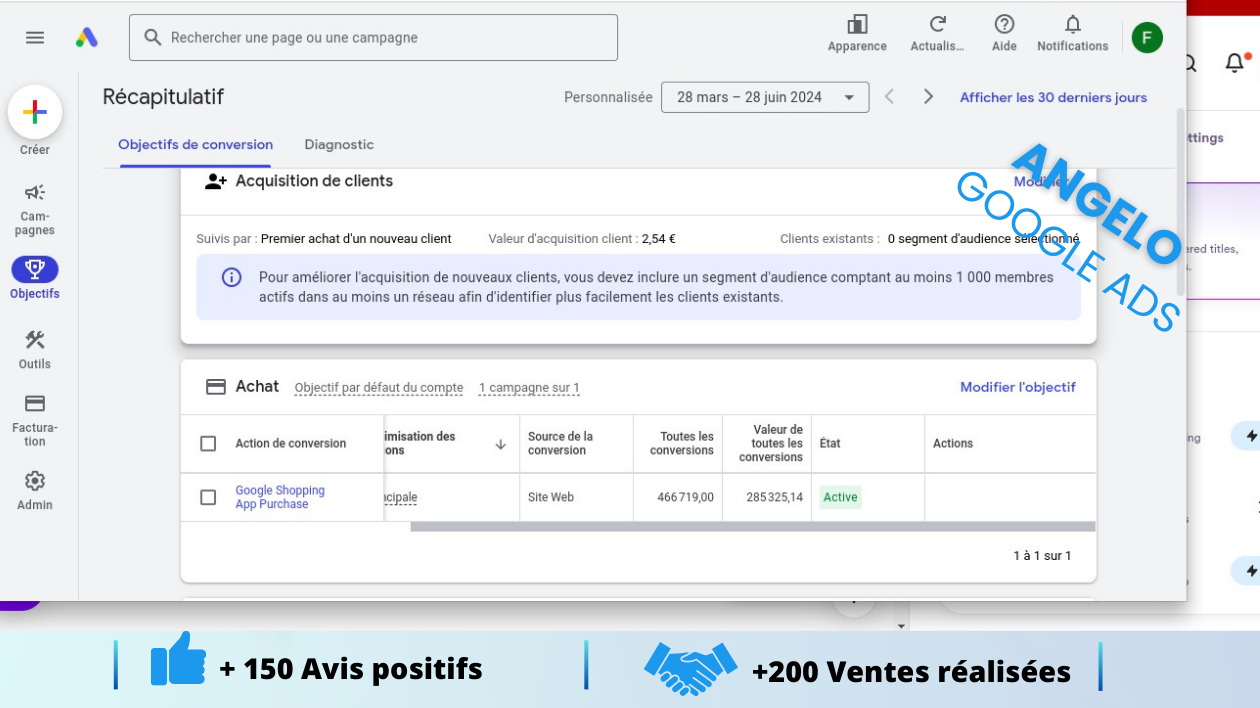Sort by the optimisation column arrow

500,444
